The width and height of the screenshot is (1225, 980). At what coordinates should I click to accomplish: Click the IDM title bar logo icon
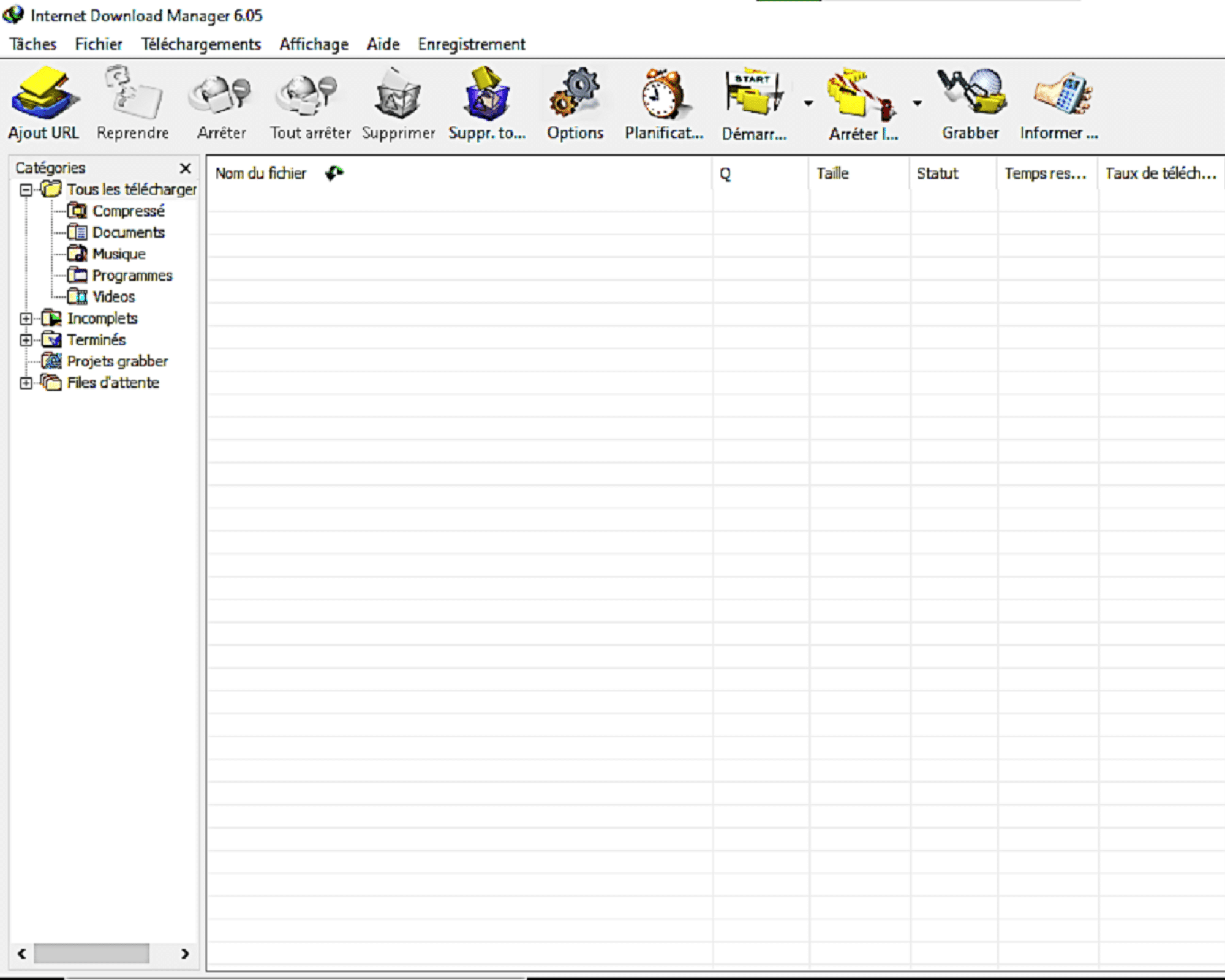tap(13, 15)
